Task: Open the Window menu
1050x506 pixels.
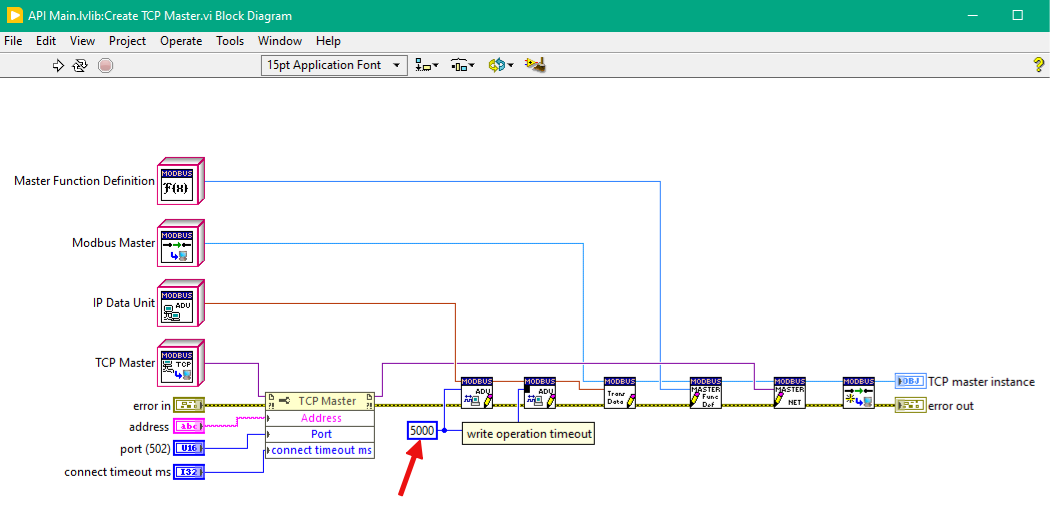Action: coord(280,41)
